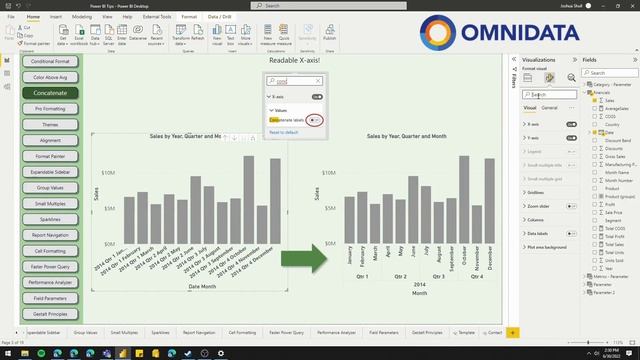Uncheck the Sales field
The height and width of the screenshot is (360, 640).
(595, 100)
